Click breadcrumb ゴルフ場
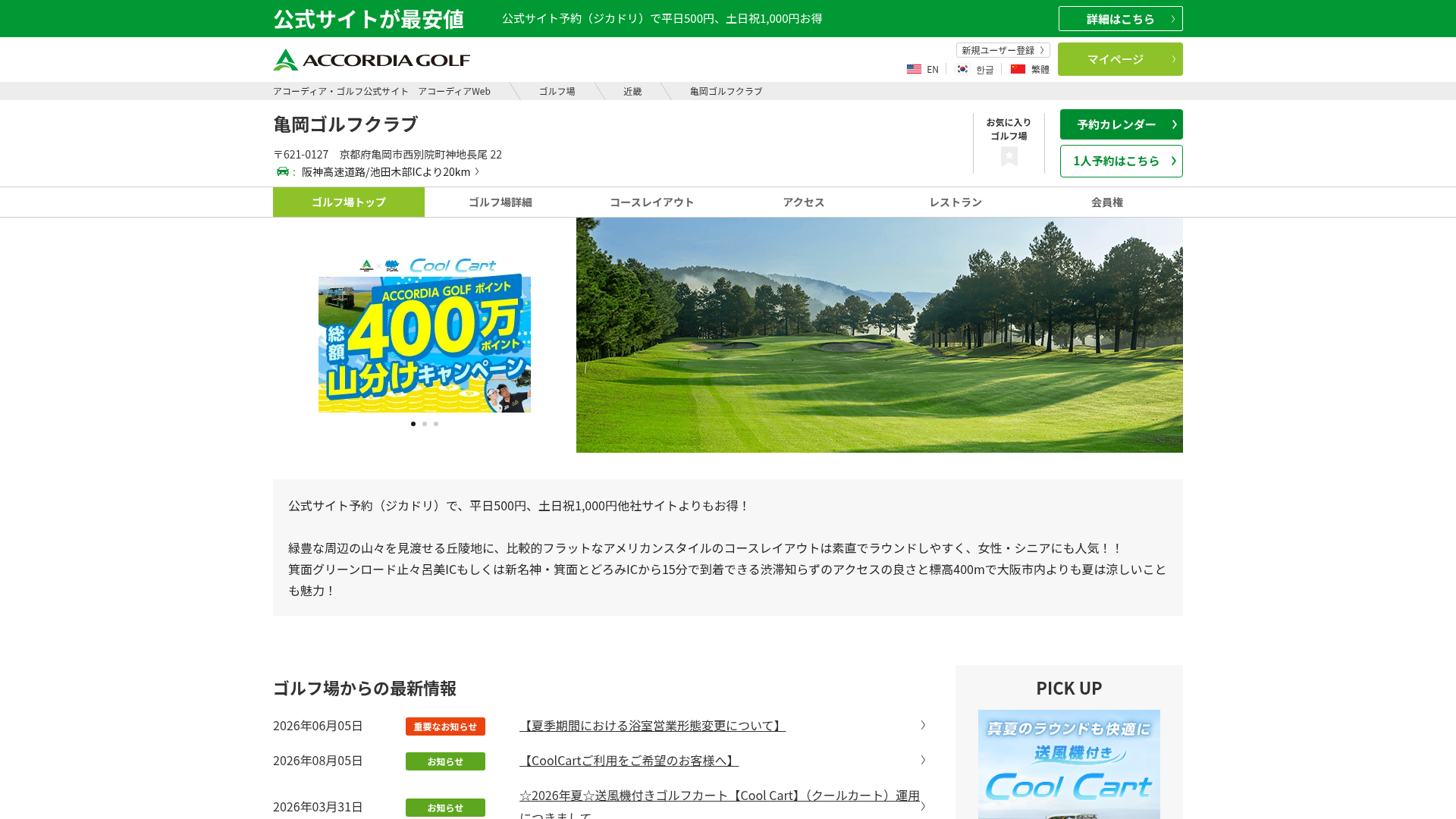Viewport: 1456px width, 819px height. point(557,91)
